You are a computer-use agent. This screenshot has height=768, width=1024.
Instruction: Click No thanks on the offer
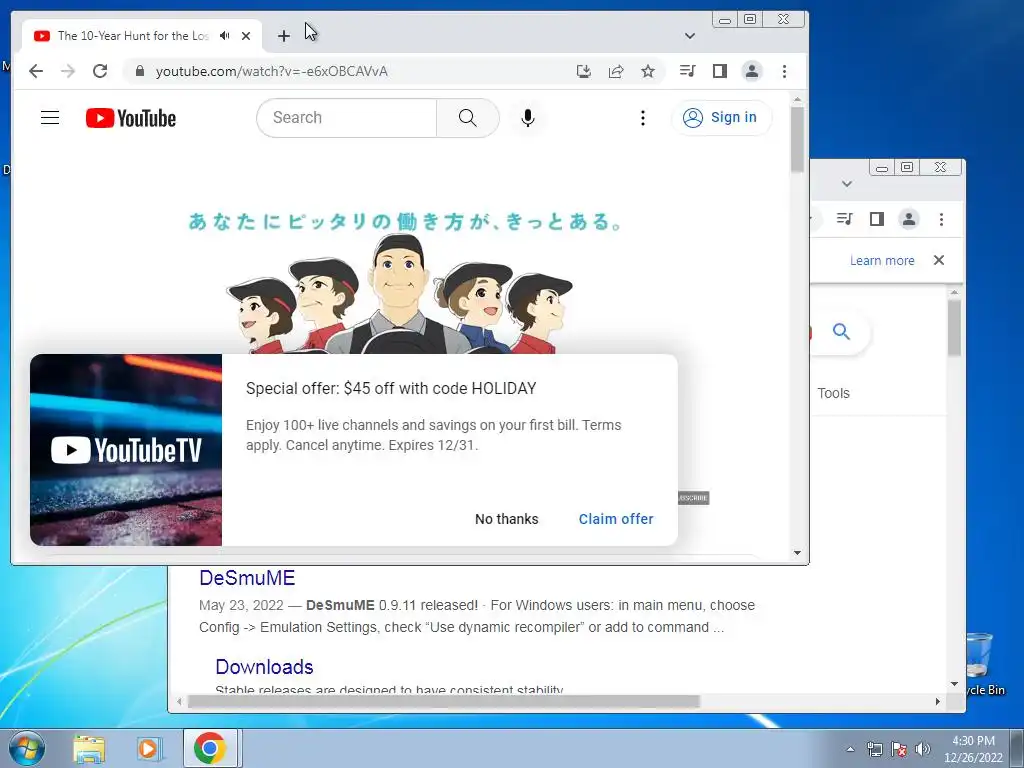click(507, 519)
